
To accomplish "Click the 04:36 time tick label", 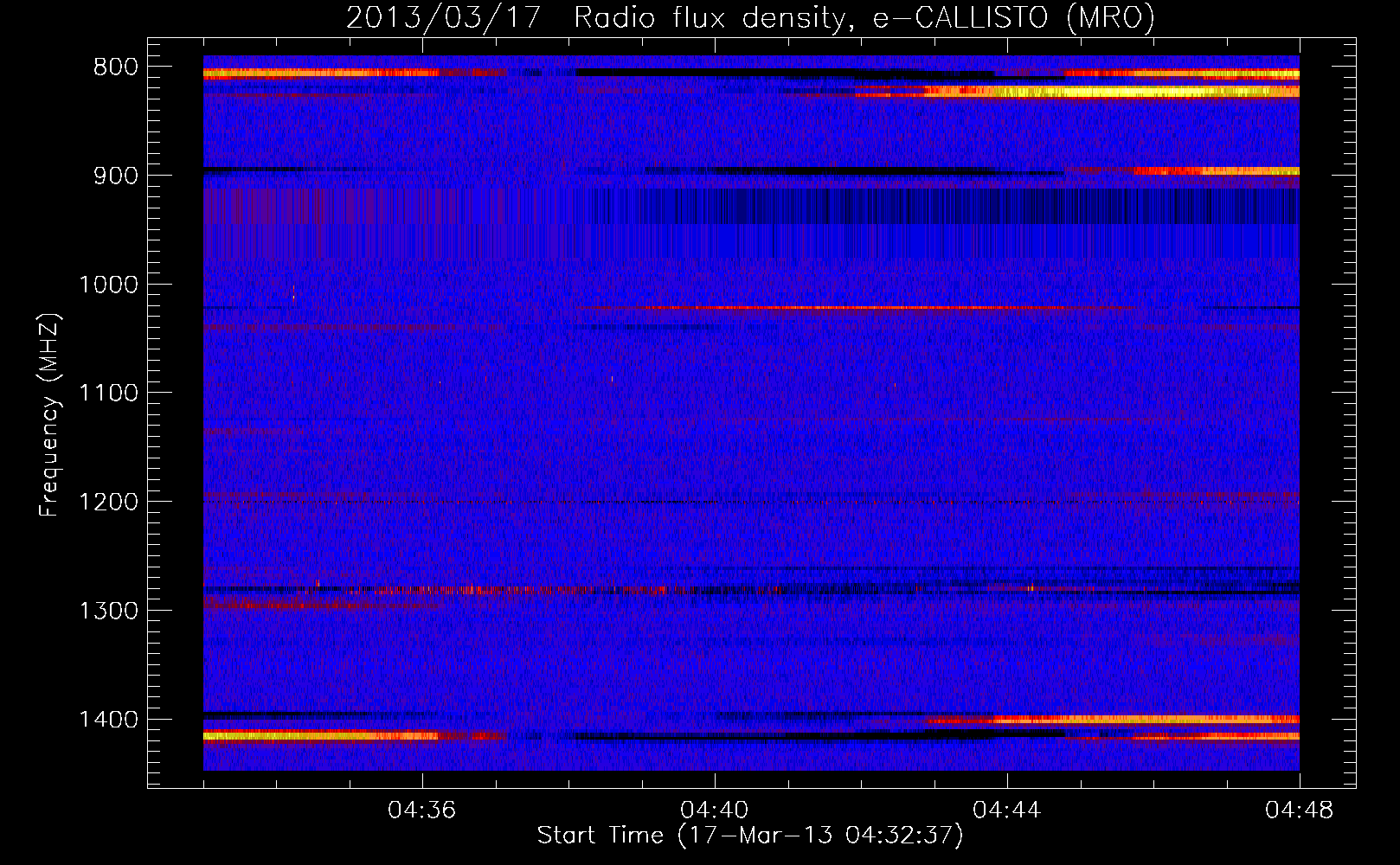I will [x=422, y=811].
